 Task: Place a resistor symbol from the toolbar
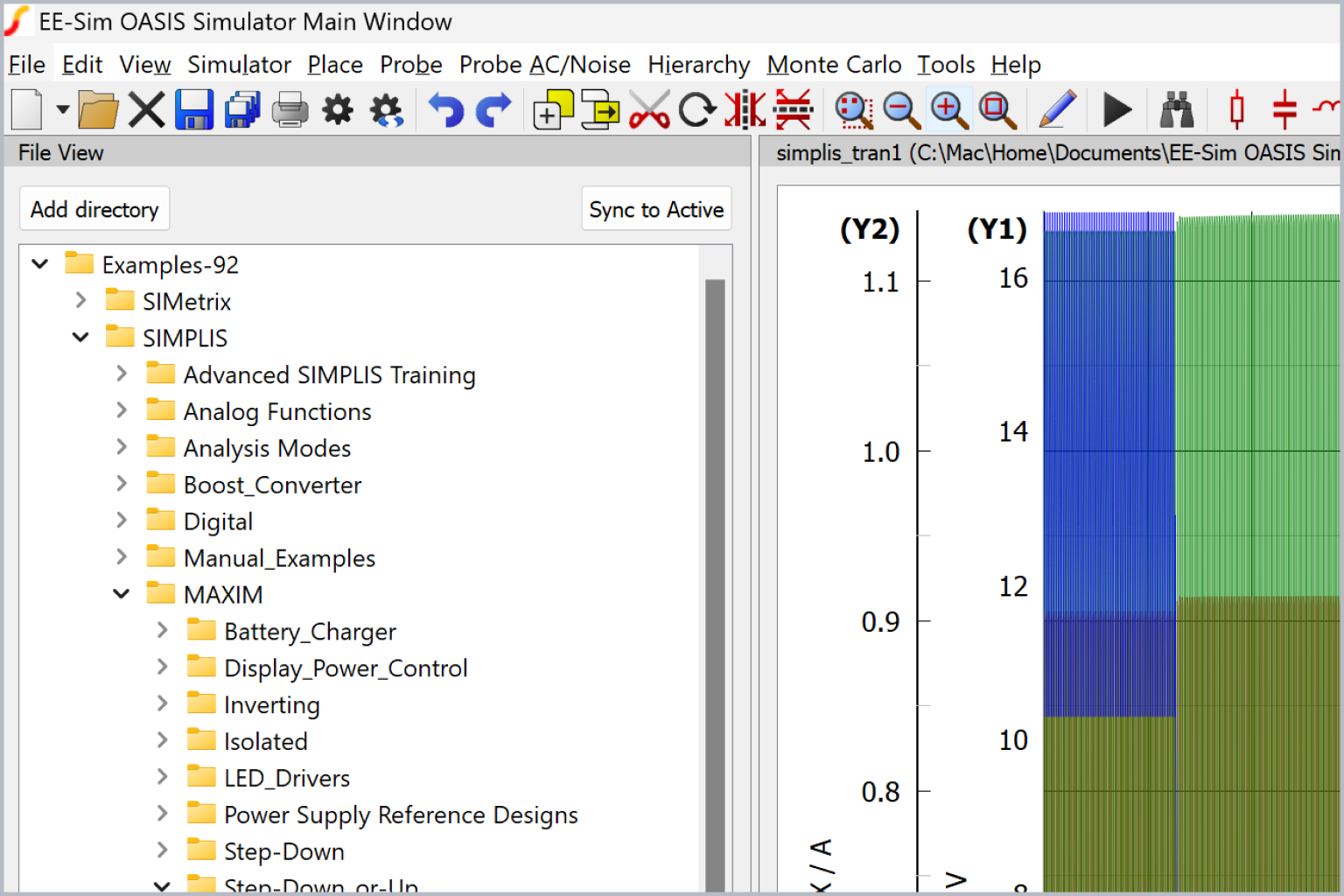(1235, 109)
